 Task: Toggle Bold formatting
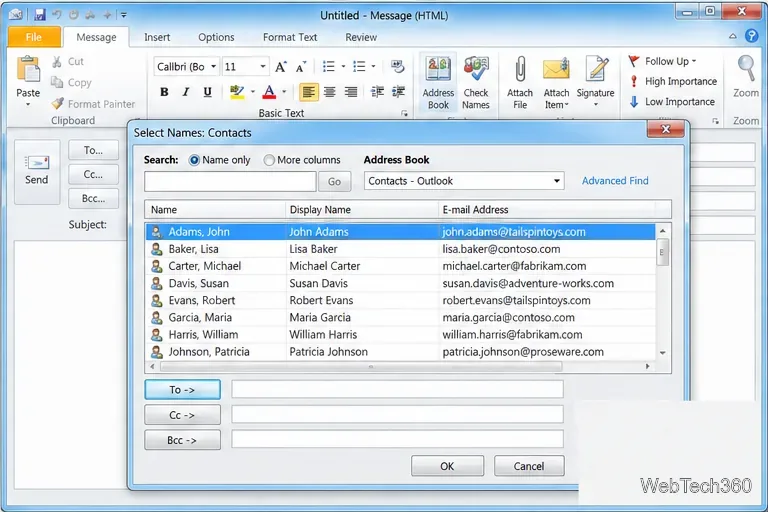(x=165, y=92)
